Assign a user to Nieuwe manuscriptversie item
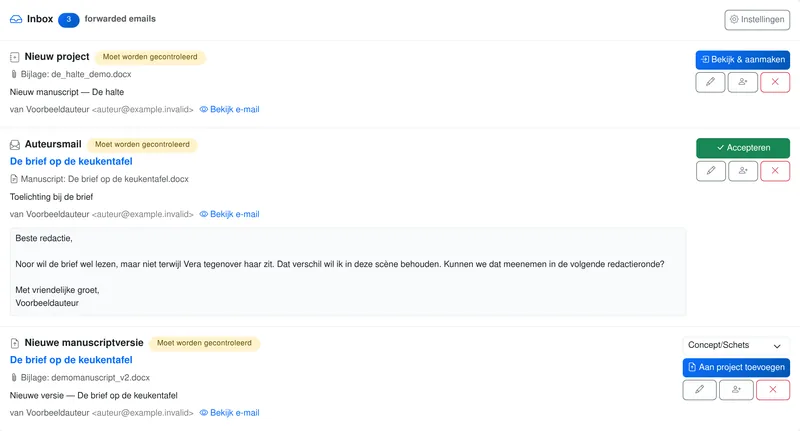The height and width of the screenshot is (431, 800). 736,390
